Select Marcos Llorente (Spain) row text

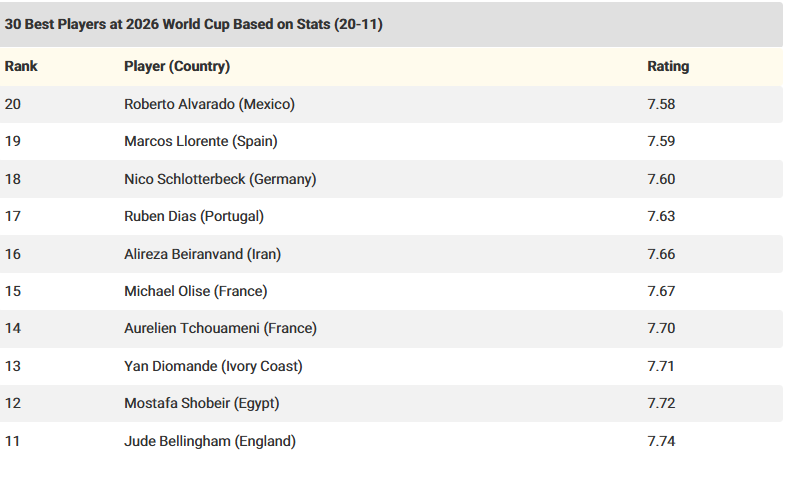[x=201, y=141]
